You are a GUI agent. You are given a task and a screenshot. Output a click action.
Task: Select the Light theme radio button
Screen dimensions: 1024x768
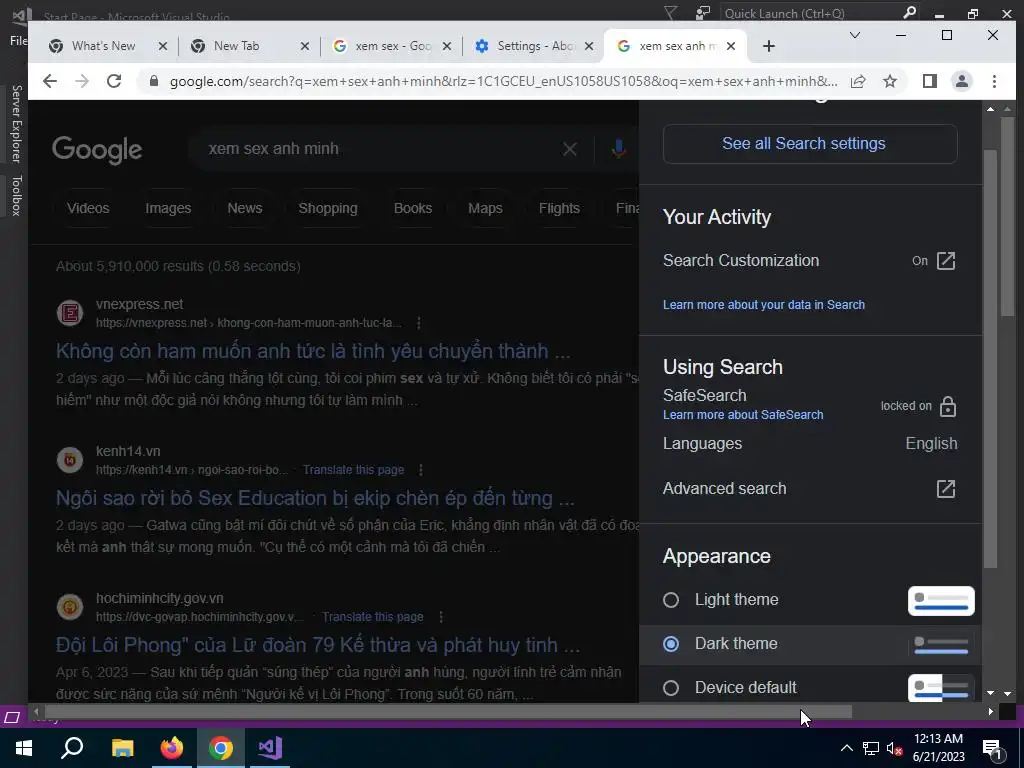click(x=671, y=600)
